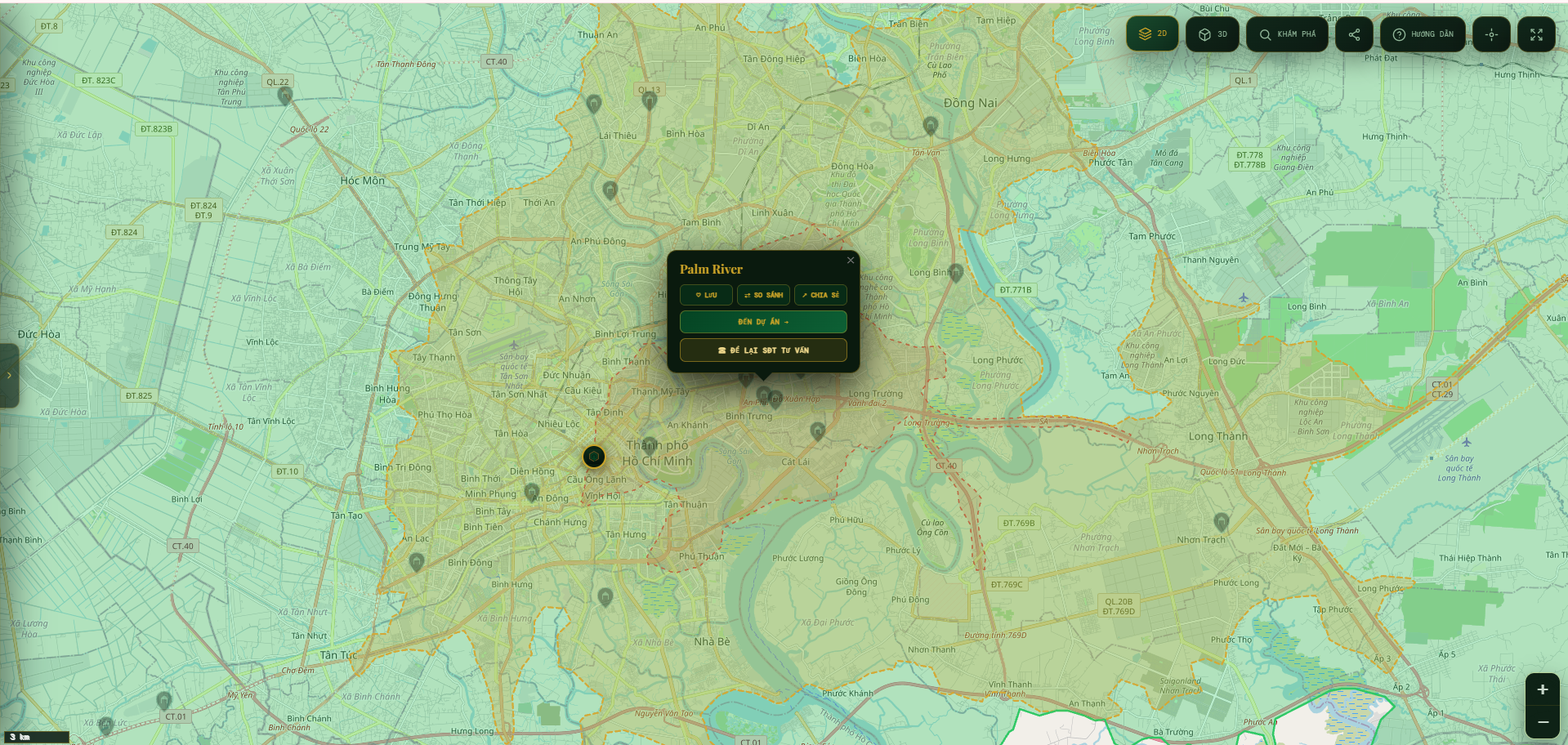Image resolution: width=1568 pixels, height=745 pixels.
Task: Click the Thành phố Hồ Chí Minh label
Action: pyautogui.click(x=658, y=453)
